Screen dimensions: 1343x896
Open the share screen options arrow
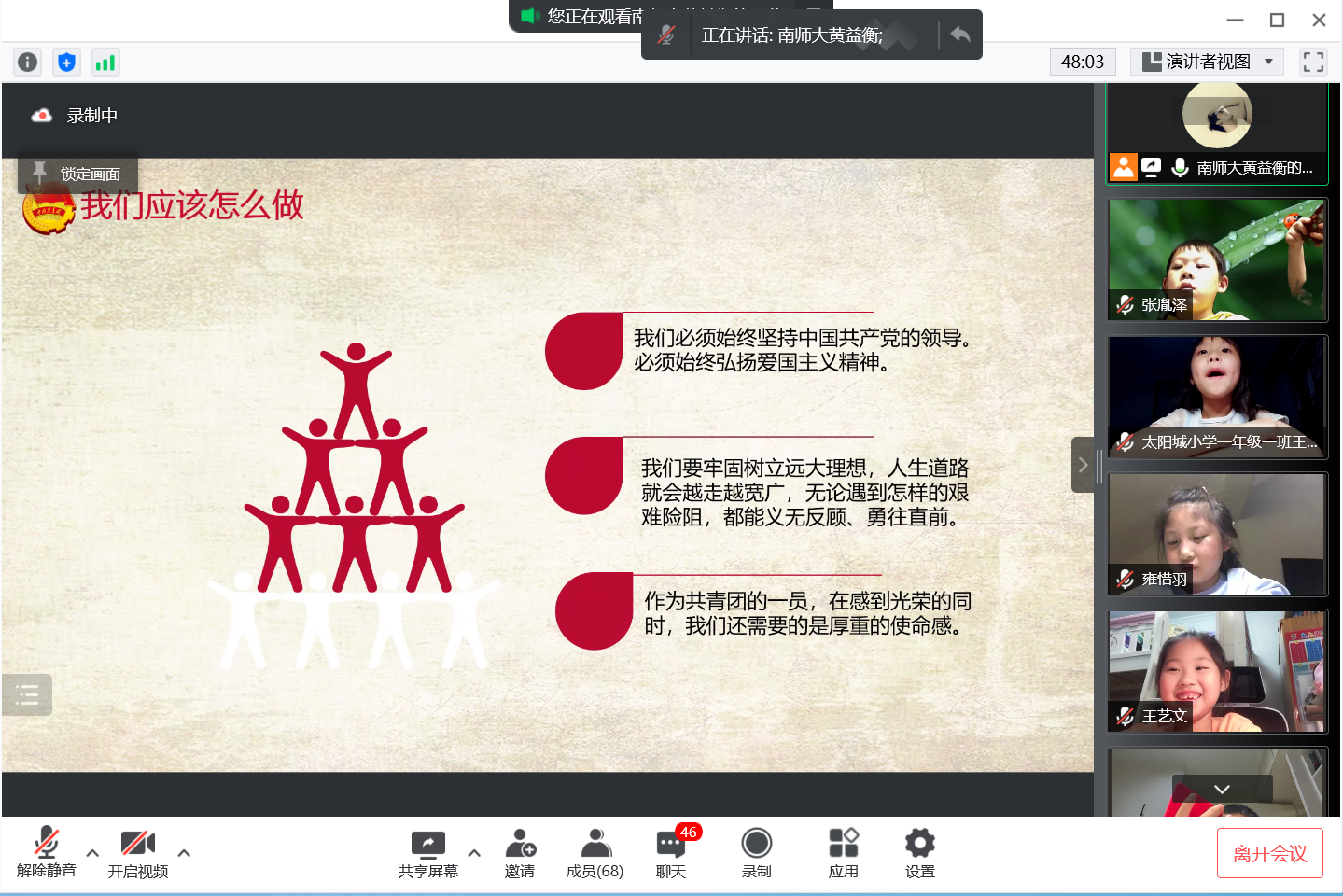(x=474, y=853)
